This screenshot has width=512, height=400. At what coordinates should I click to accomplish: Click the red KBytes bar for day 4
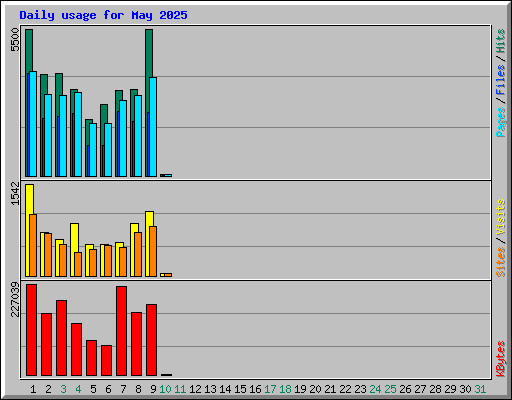(76, 349)
